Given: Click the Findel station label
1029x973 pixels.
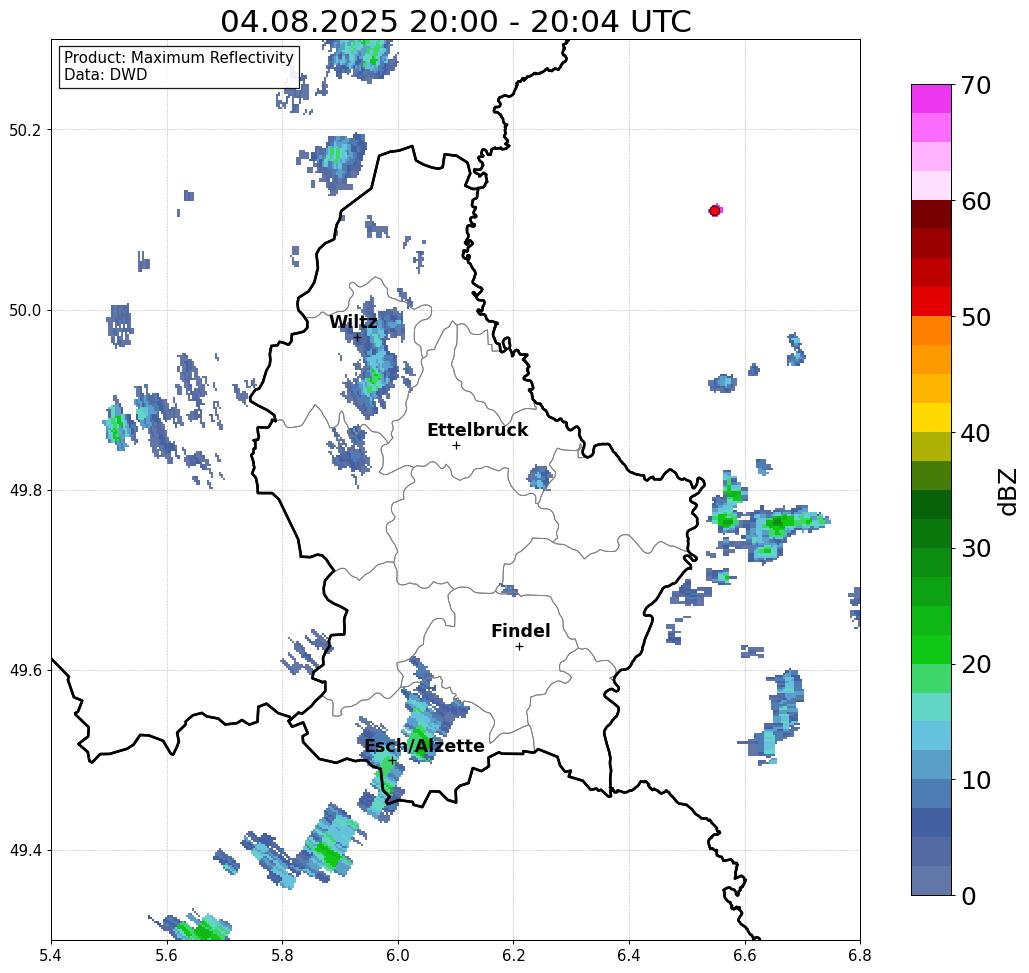Looking at the screenshot, I should point(520,631).
